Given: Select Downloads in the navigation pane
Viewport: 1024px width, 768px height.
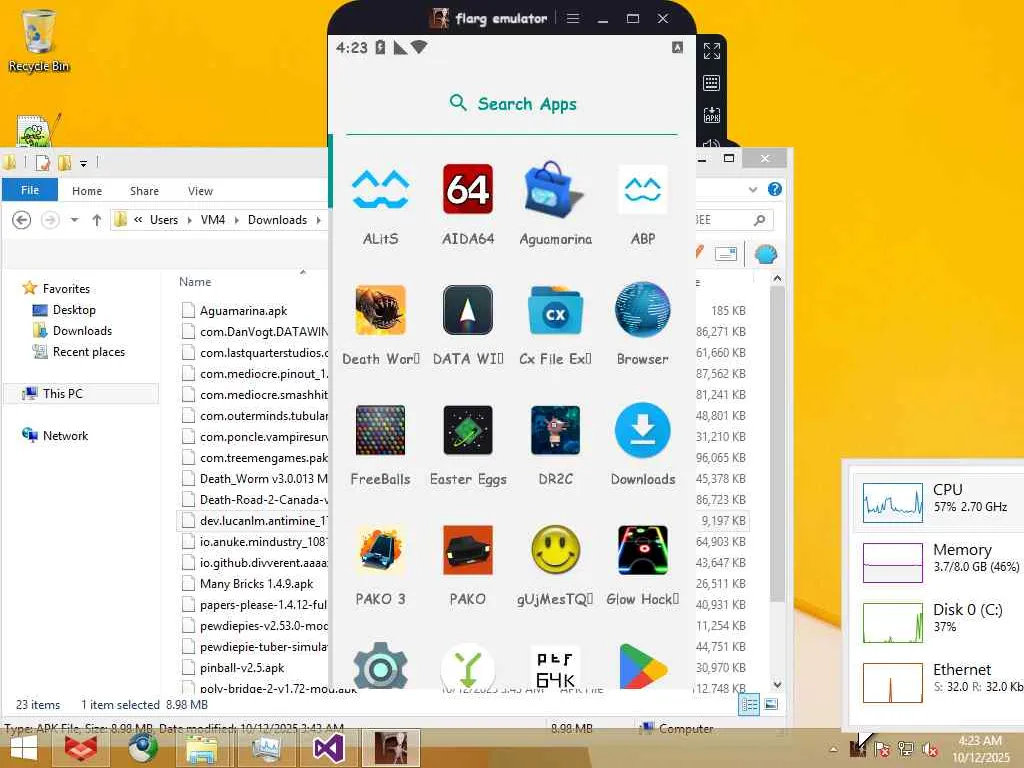Looking at the screenshot, I should [x=82, y=331].
